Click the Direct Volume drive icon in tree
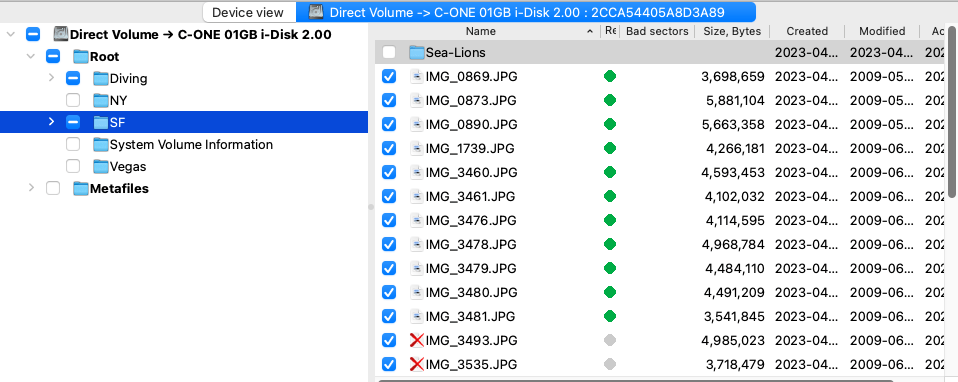Viewport: 958px width, 382px height. pos(60,34)
